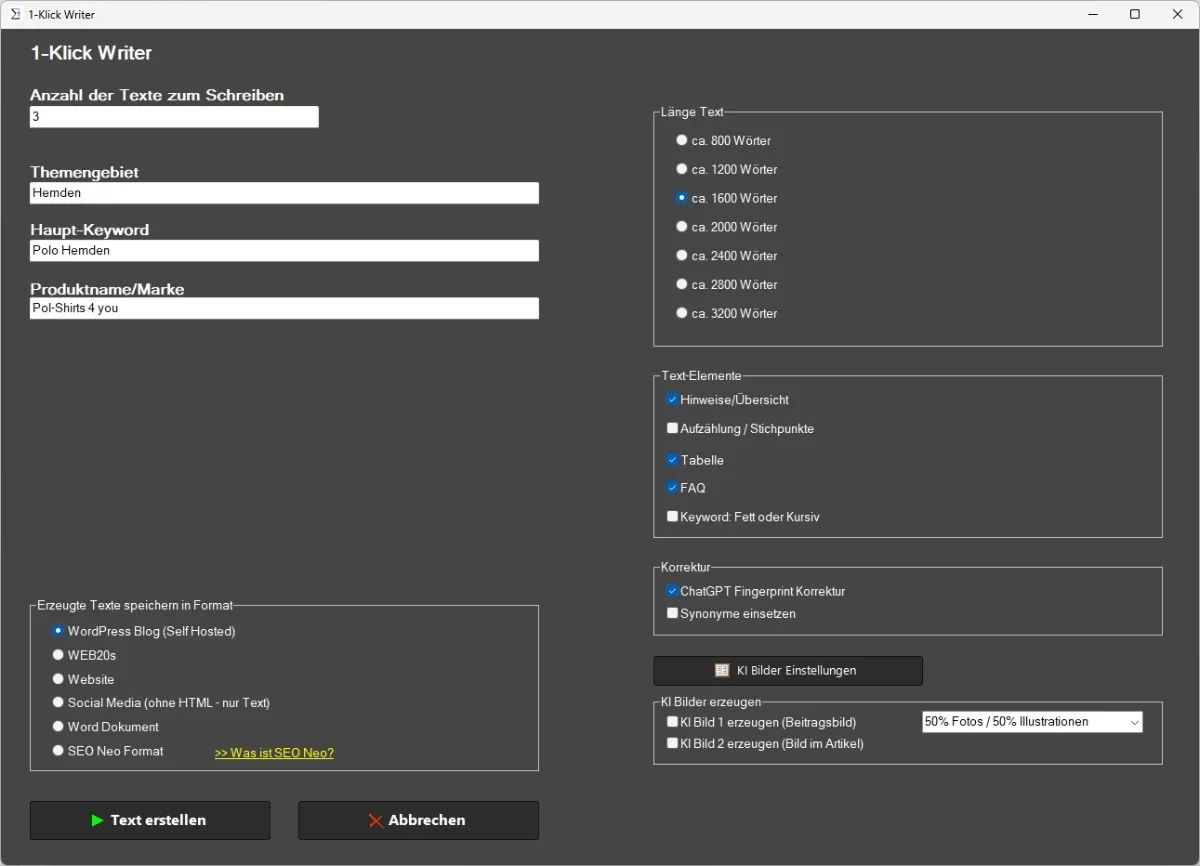Choose Social Media (ohne HTML - nur Text)
1200x866 pixels.
(x=58, y=702)
